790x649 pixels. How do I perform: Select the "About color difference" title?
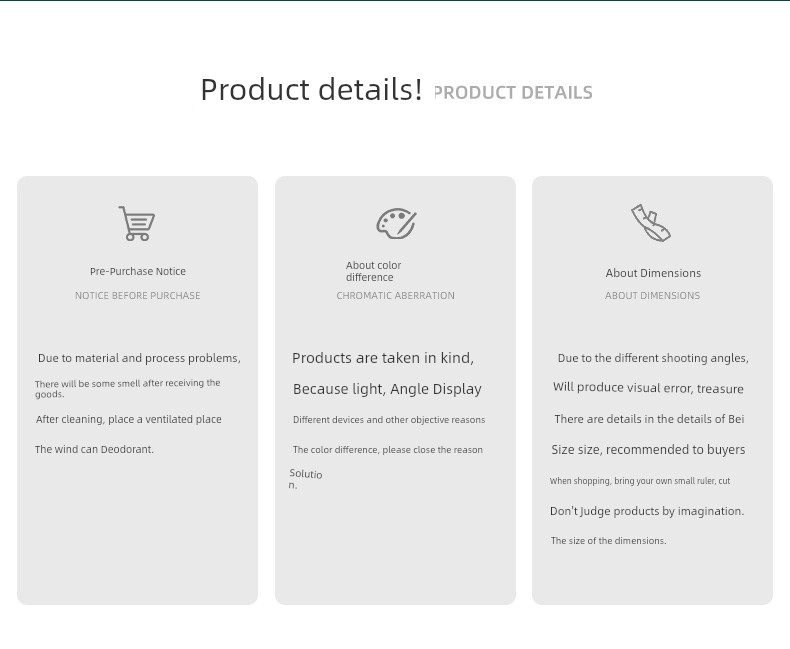374,271
